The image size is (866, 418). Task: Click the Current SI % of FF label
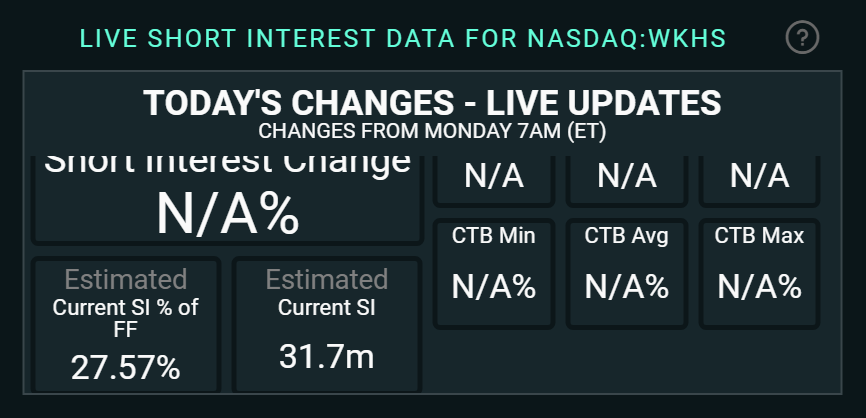126,318
